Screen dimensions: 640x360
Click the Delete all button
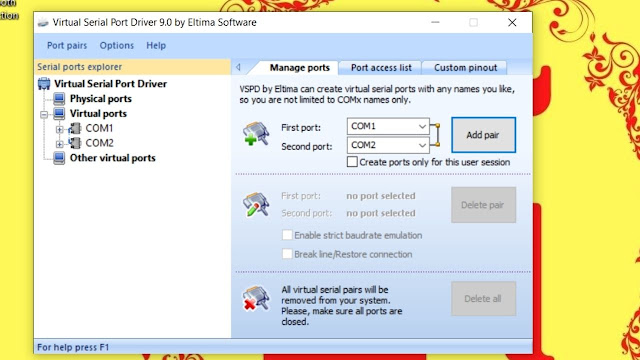pos(483,299)
